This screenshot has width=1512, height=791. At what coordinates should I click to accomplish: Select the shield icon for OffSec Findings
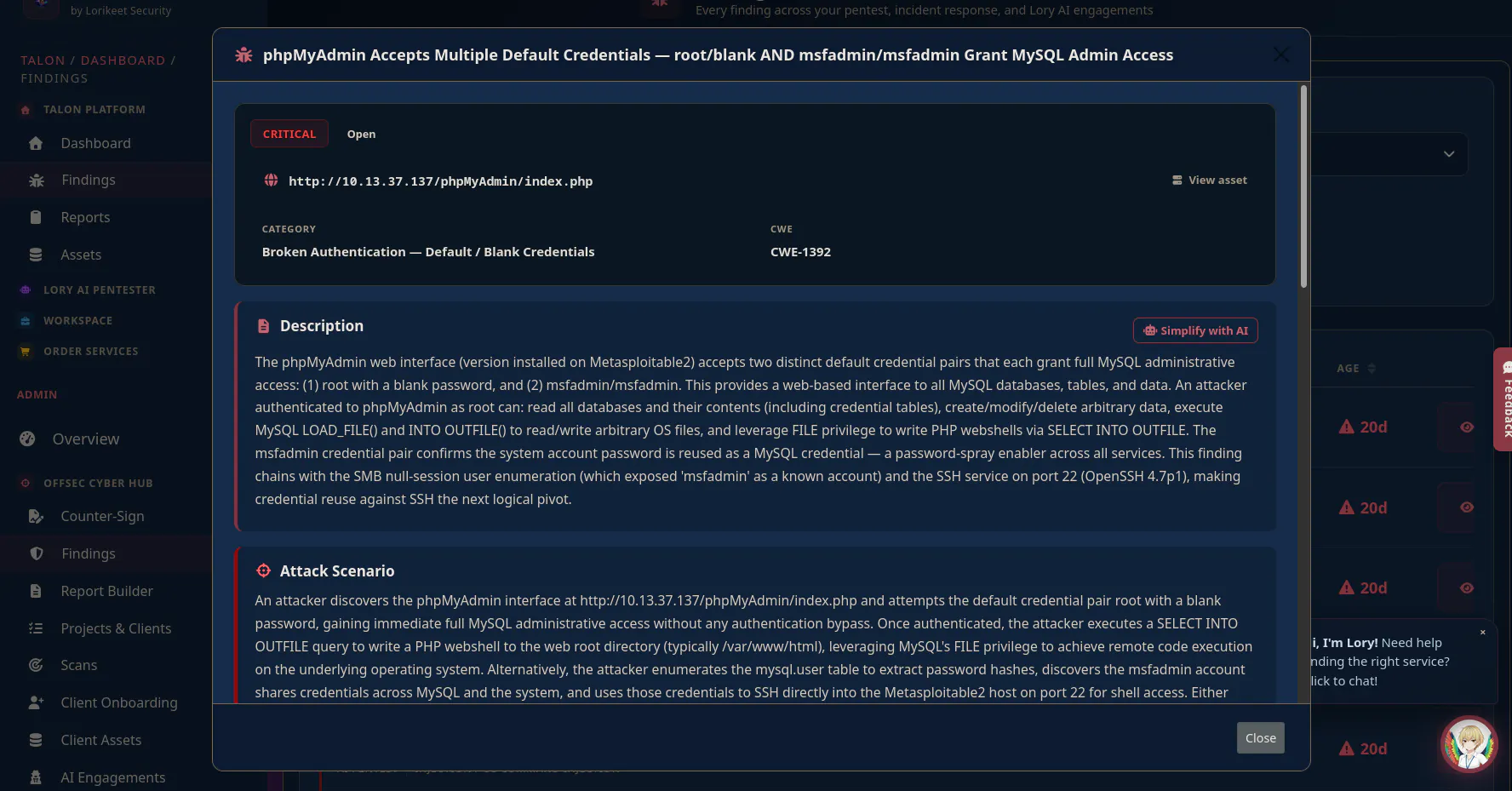(36, 553)
